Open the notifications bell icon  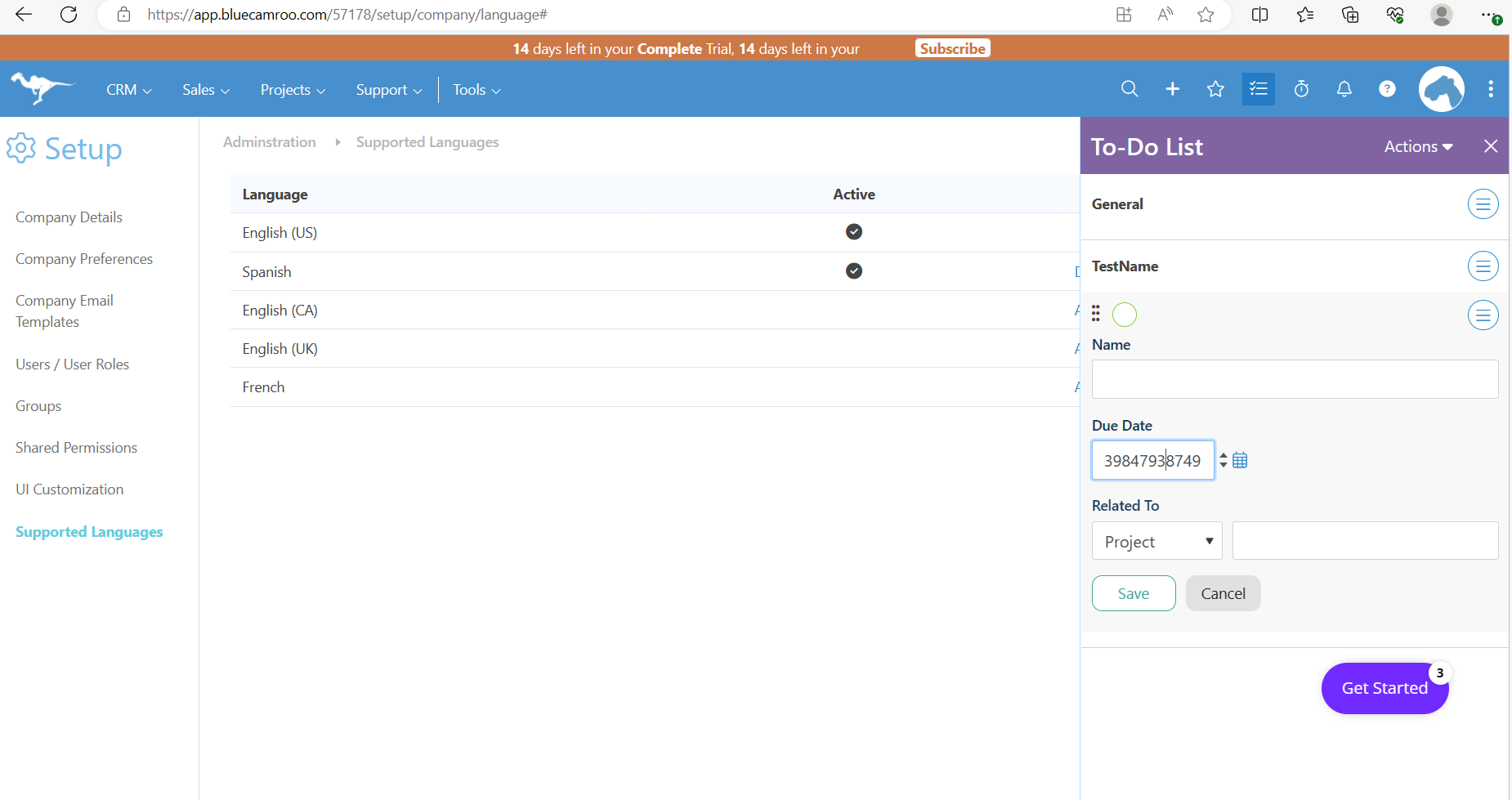pyautogui.click(x=1344, y=89)
